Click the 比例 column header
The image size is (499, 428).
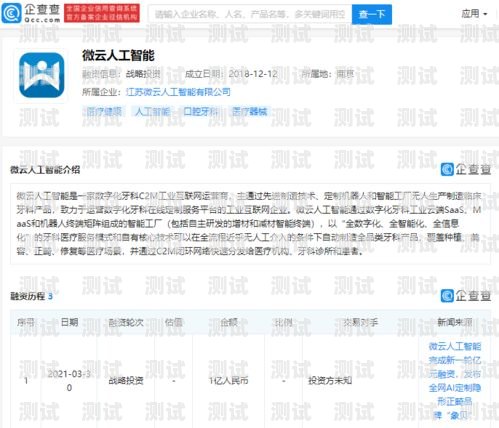coord(283,322)
